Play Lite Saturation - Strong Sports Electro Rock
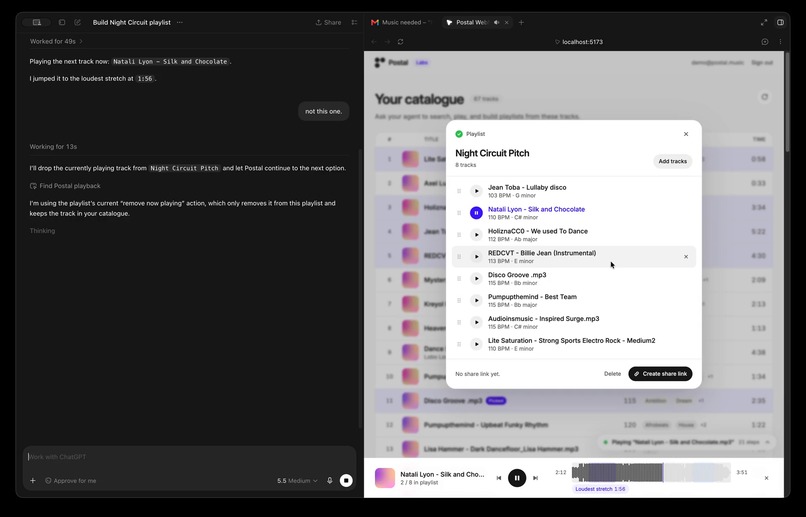The image size is (806, 517). click(477, 344)
